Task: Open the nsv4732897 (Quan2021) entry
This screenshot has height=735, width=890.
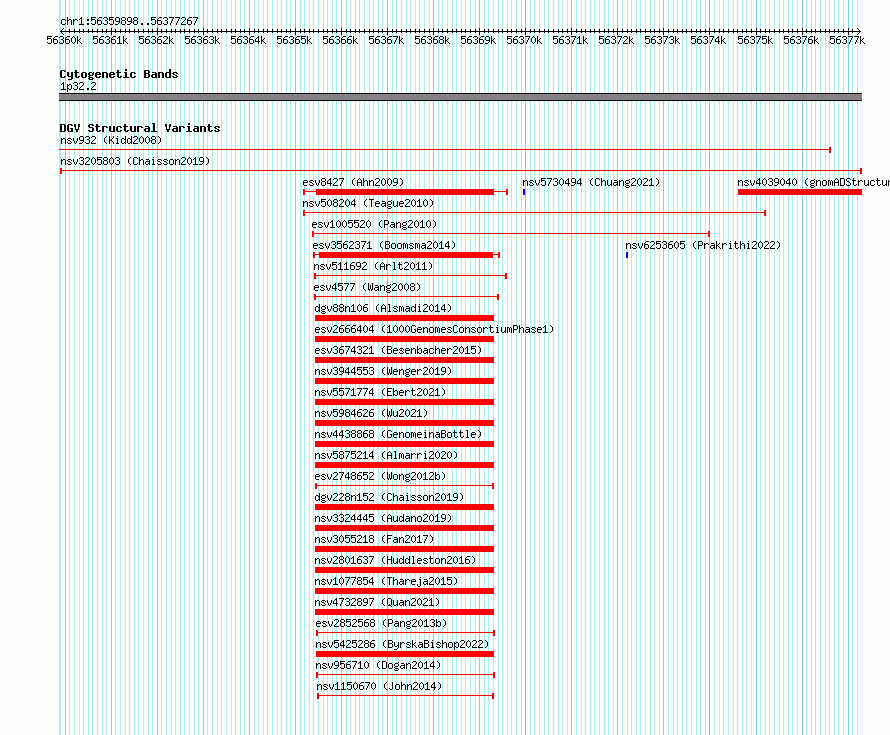Action: 377,602
